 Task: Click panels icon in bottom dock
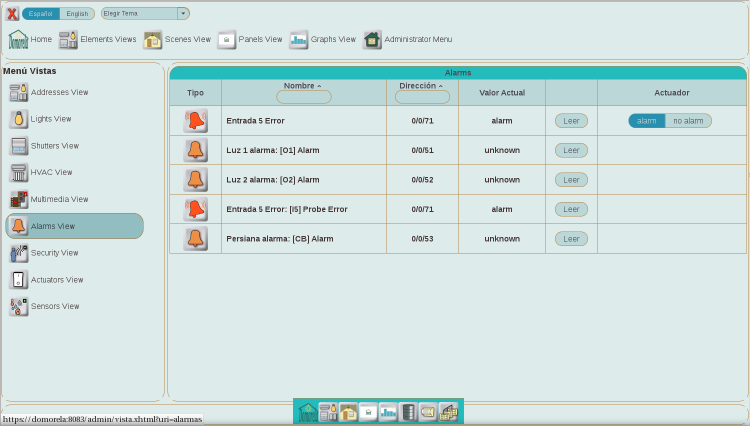(x=368, y=412)
